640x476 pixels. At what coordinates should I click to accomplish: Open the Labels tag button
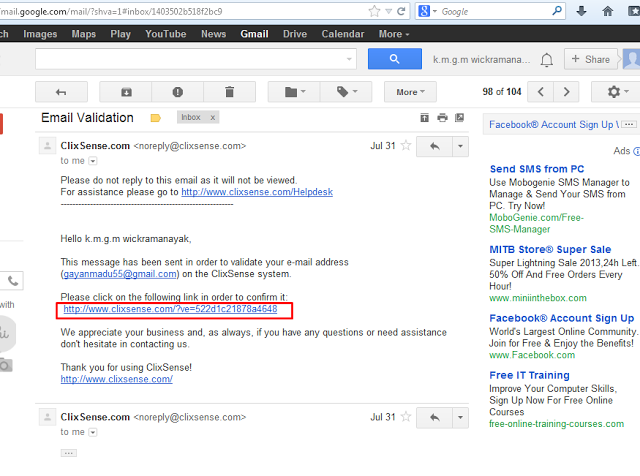point(346,92)
